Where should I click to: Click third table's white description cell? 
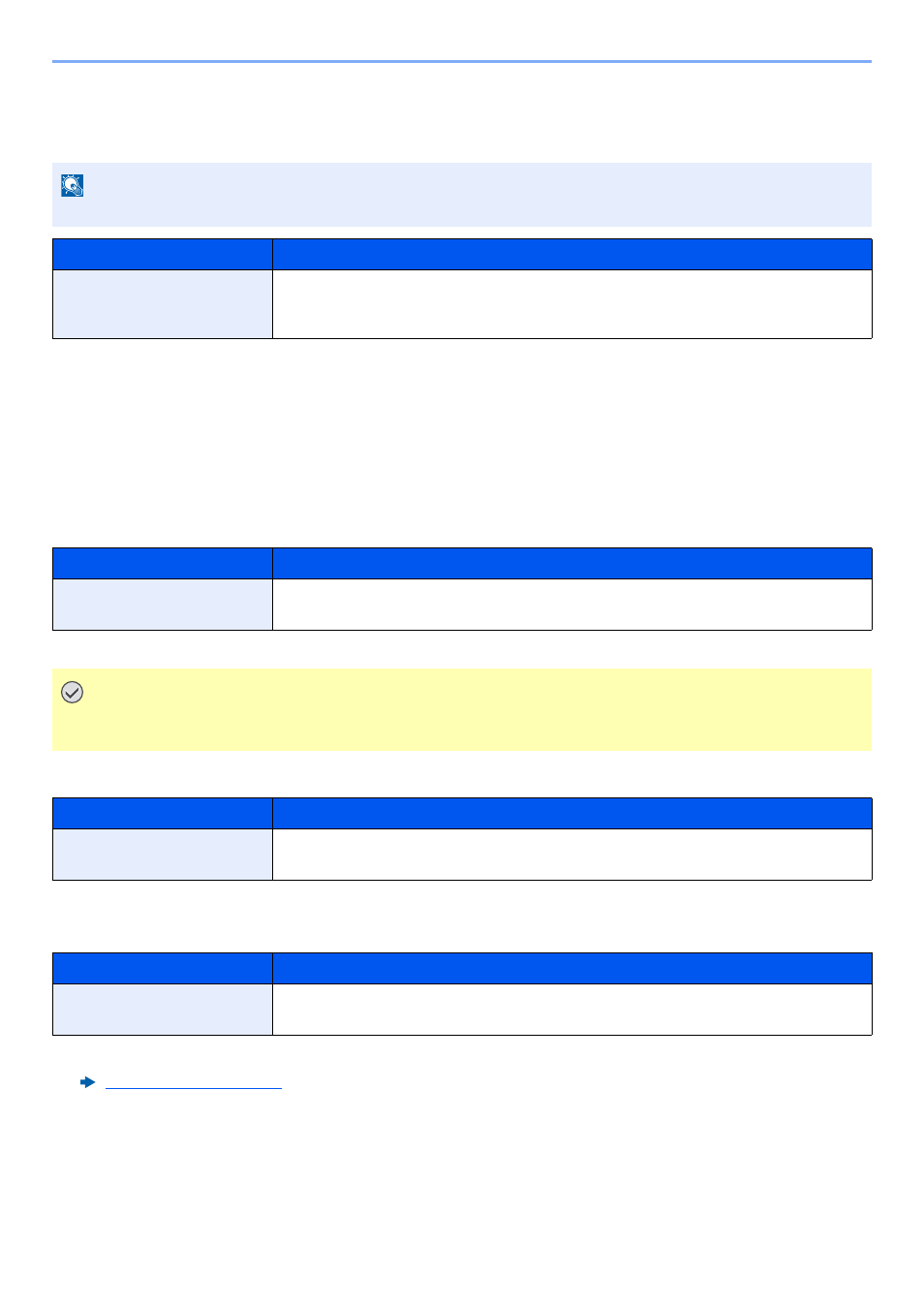(572, 855)
